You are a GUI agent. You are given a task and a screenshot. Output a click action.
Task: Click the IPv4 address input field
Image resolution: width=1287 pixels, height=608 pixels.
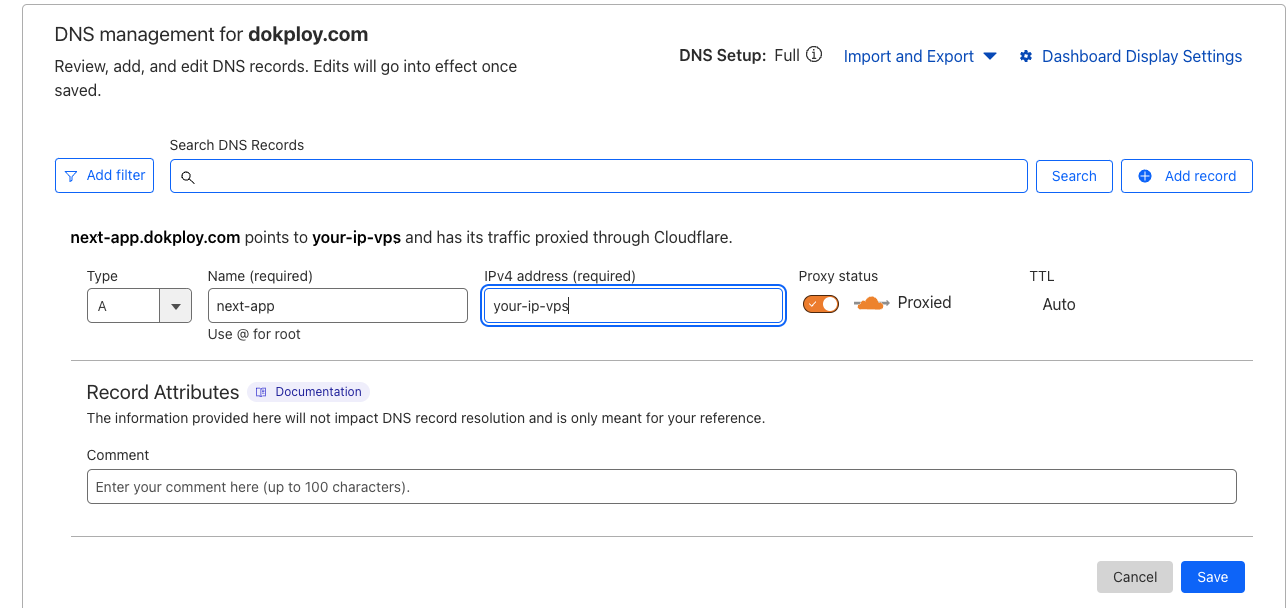(633, 306)
